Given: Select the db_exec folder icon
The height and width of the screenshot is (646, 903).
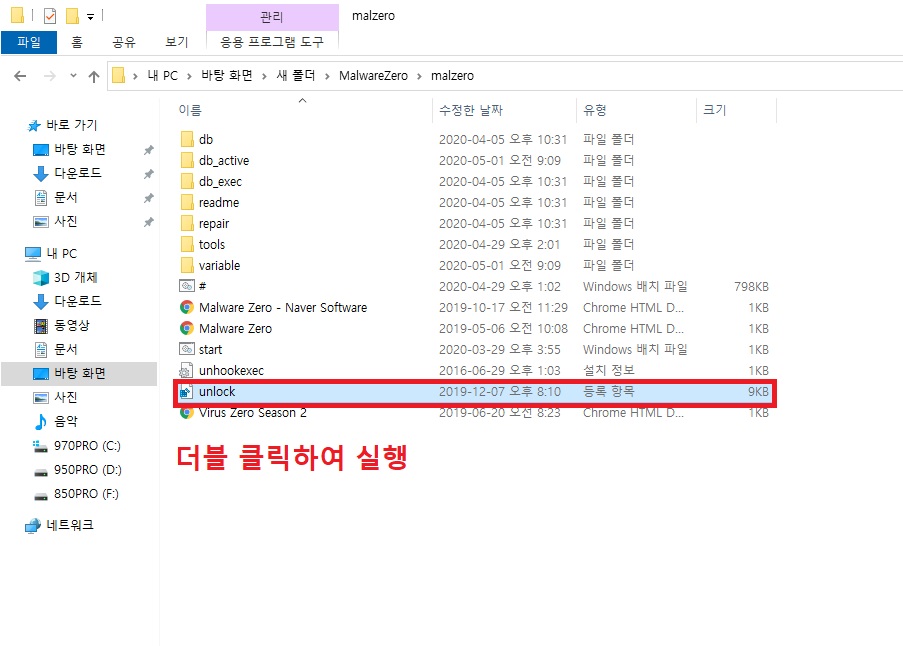Looking at the screenshot, I should pos(187,181).
